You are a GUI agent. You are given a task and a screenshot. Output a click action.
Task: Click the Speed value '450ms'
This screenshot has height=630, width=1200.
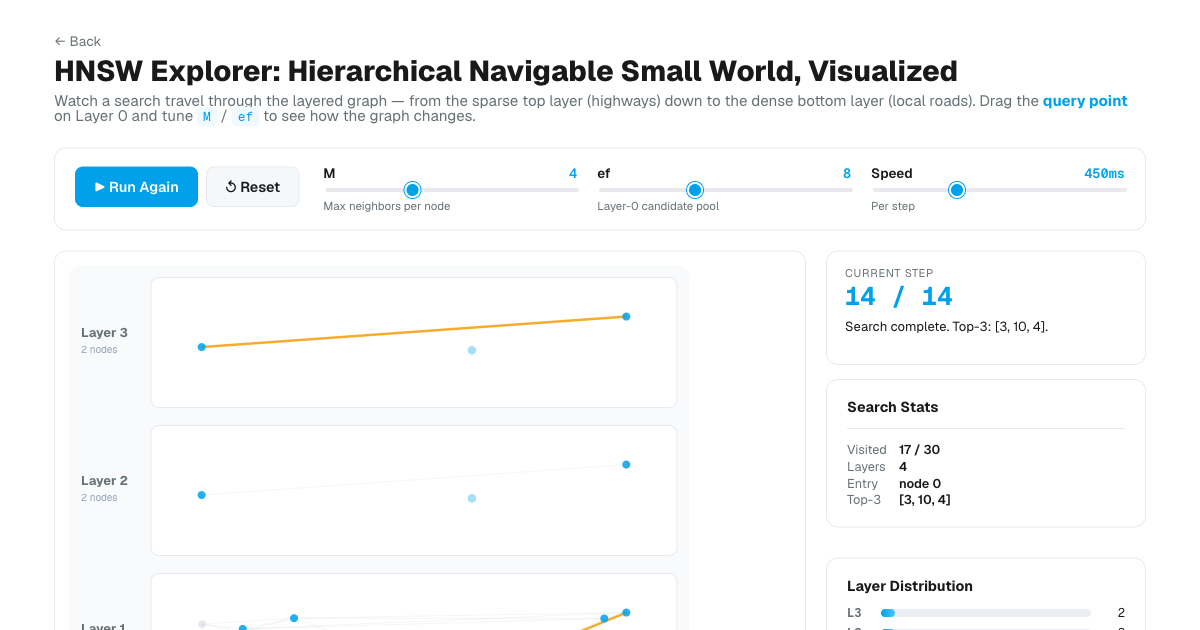pos(1105,173)
